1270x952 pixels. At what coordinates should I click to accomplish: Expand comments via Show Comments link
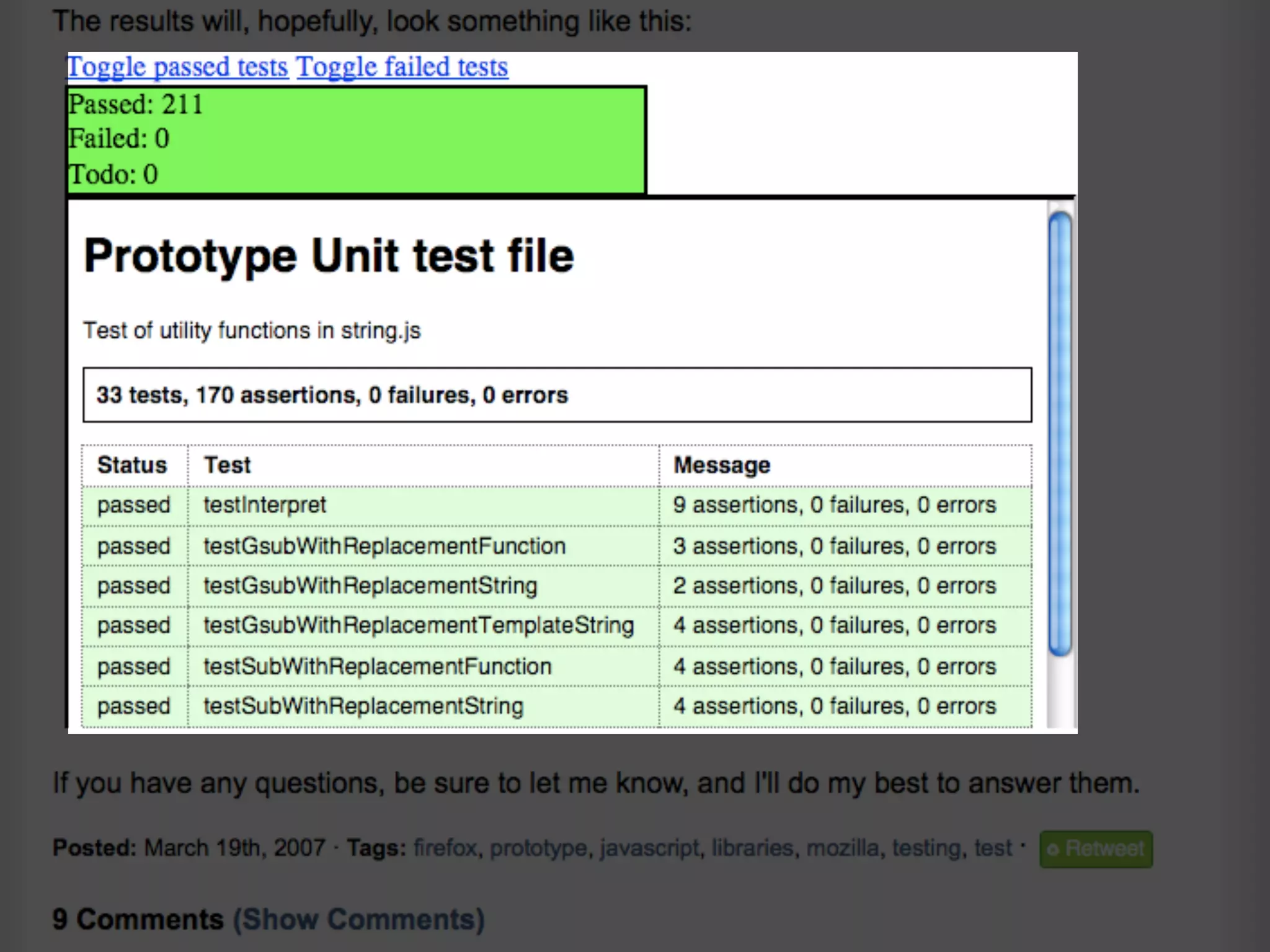[x=358, y=919]
